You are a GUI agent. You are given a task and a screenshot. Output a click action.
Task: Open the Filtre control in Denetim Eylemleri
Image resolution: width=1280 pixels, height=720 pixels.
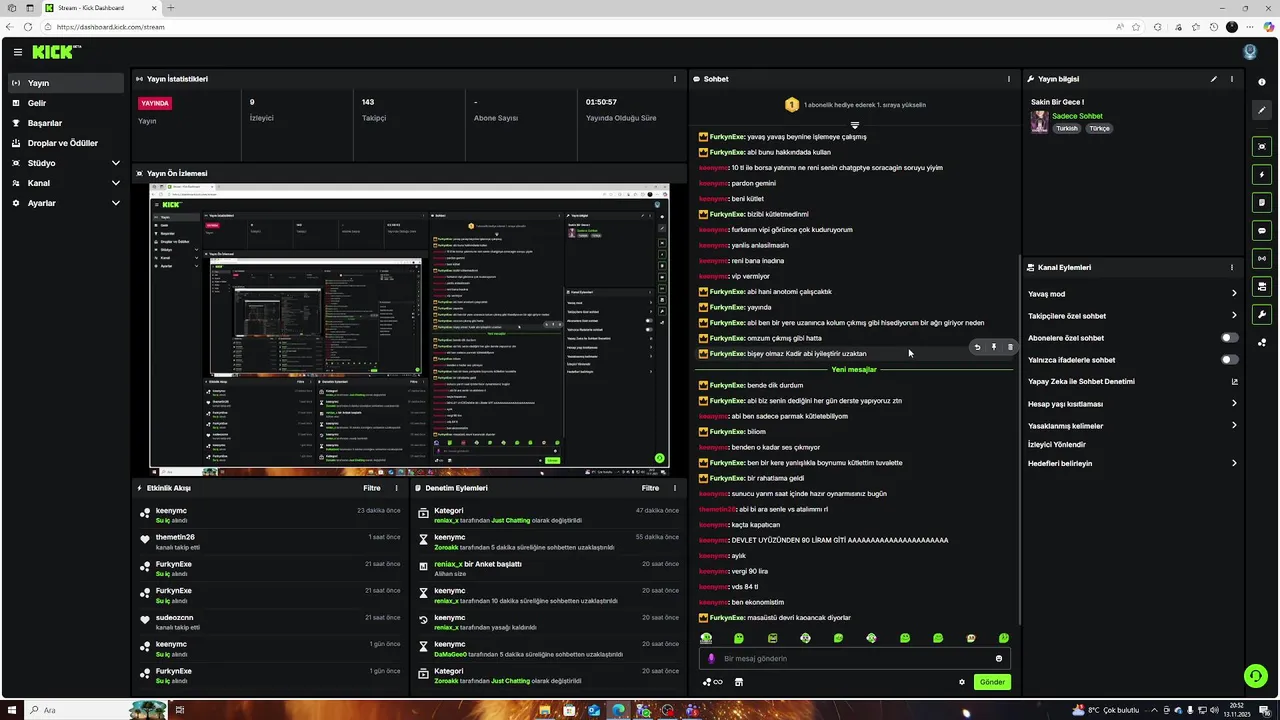click(650, 488)
